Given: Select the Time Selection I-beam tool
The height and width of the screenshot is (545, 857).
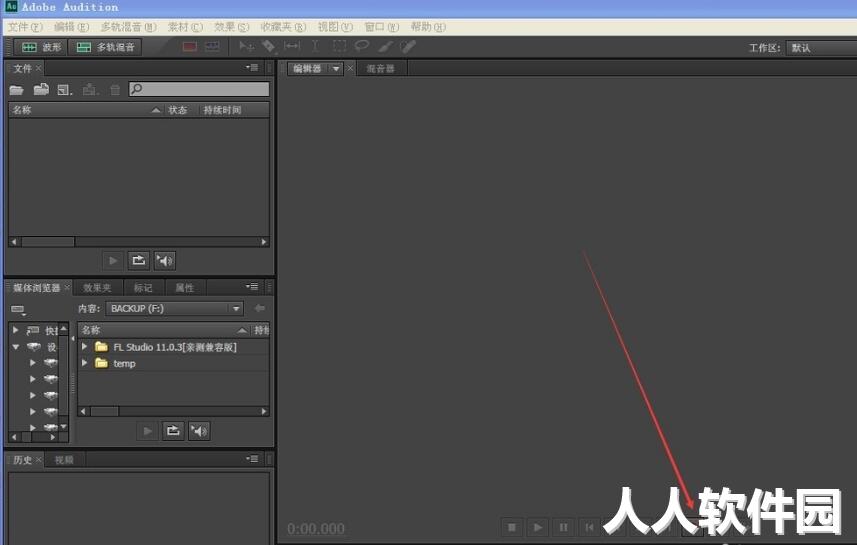Looking at the screenshot, I should (315, 46).
